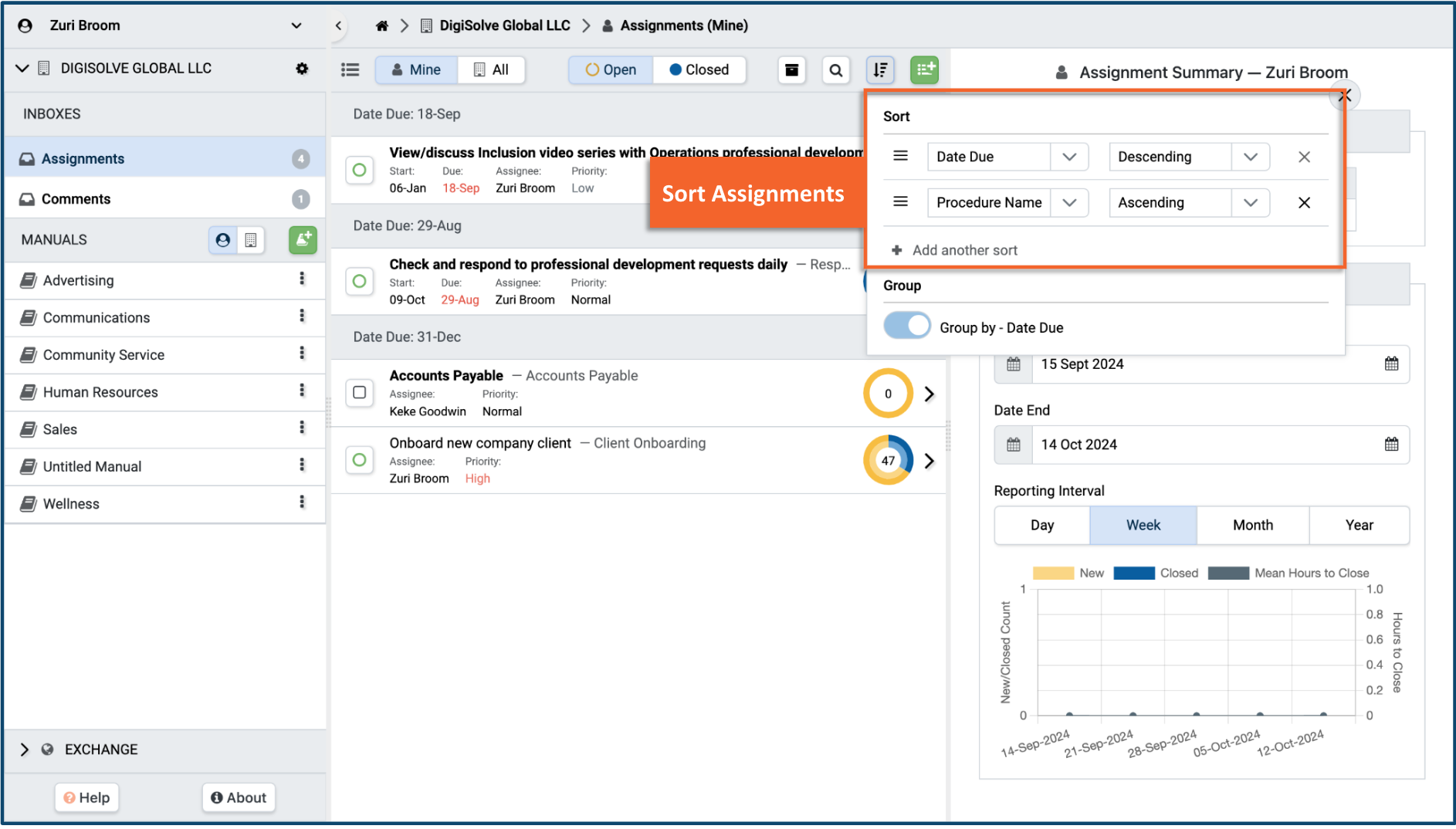Click the archive box icon in toolbar

(791, 70)
